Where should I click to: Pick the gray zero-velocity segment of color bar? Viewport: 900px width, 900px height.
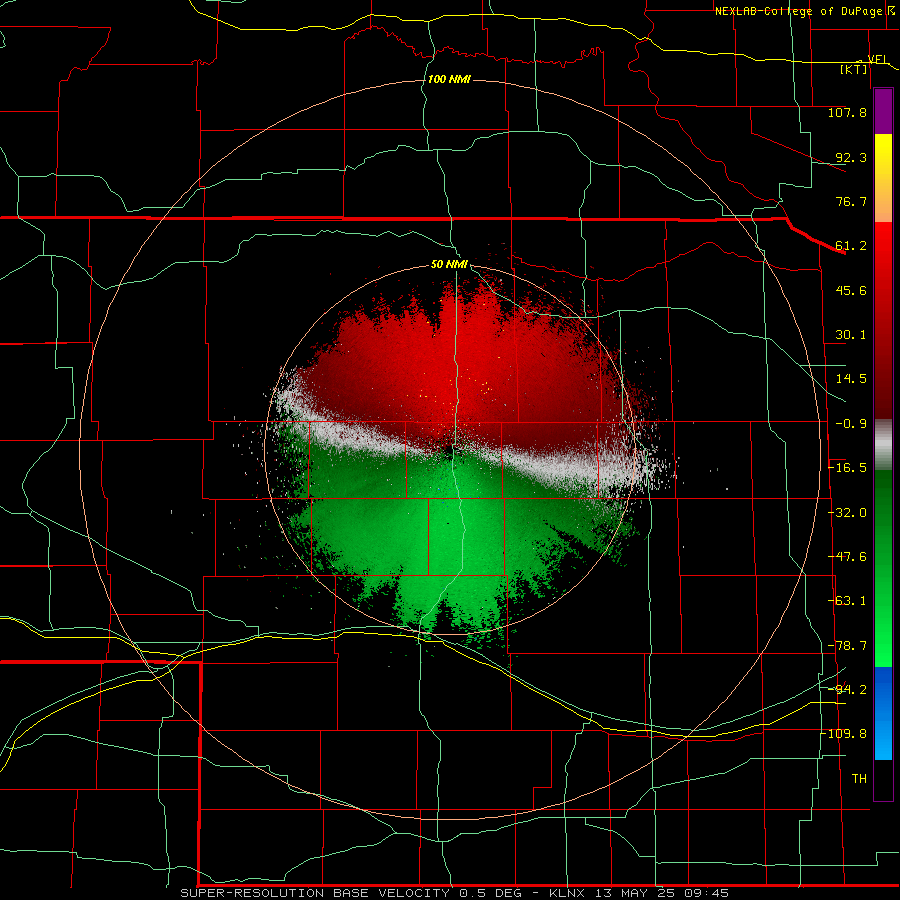(x=883, y=445)
